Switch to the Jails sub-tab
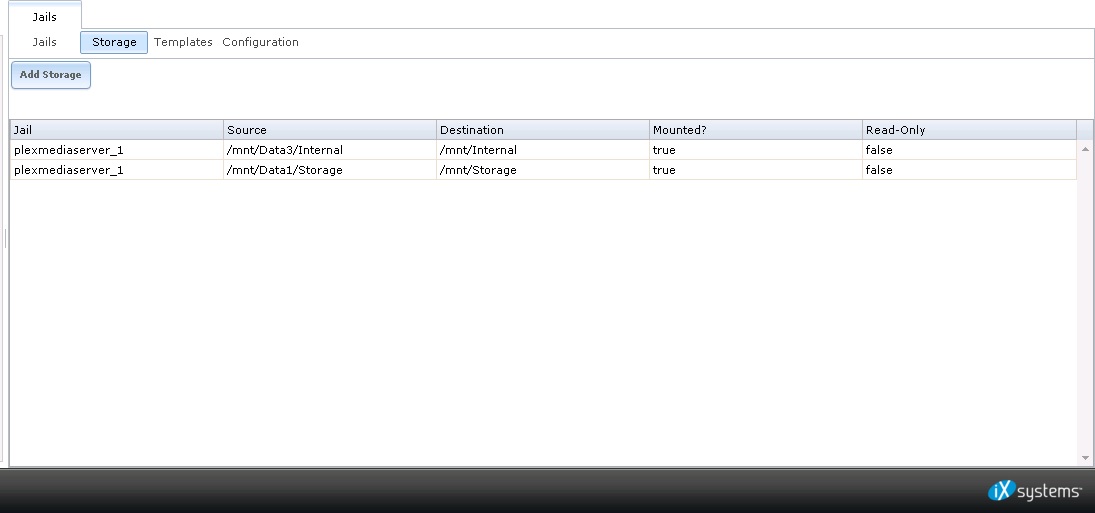This screenshot has width=1095, height=513. coord(45,42)
